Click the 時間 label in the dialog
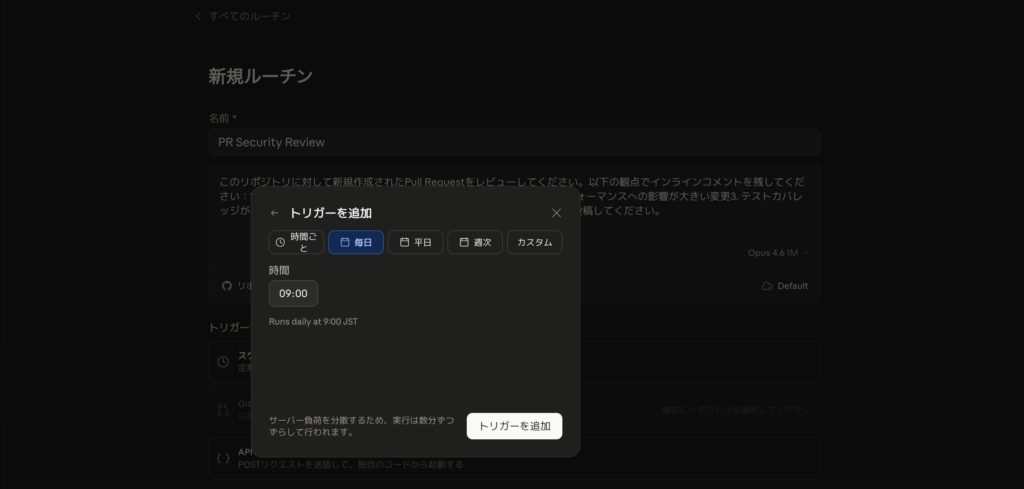 point(279,270)
